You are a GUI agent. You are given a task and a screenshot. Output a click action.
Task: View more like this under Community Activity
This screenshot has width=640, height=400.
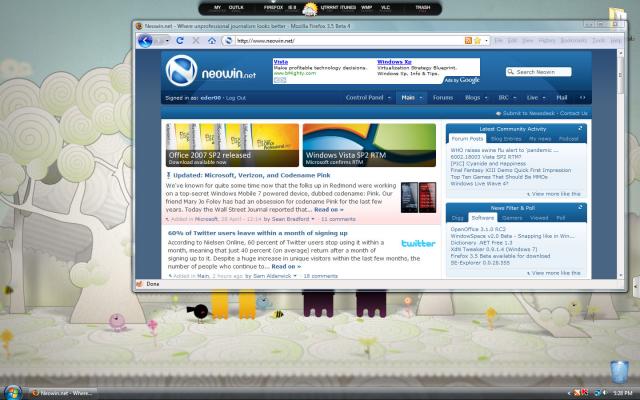556,194
